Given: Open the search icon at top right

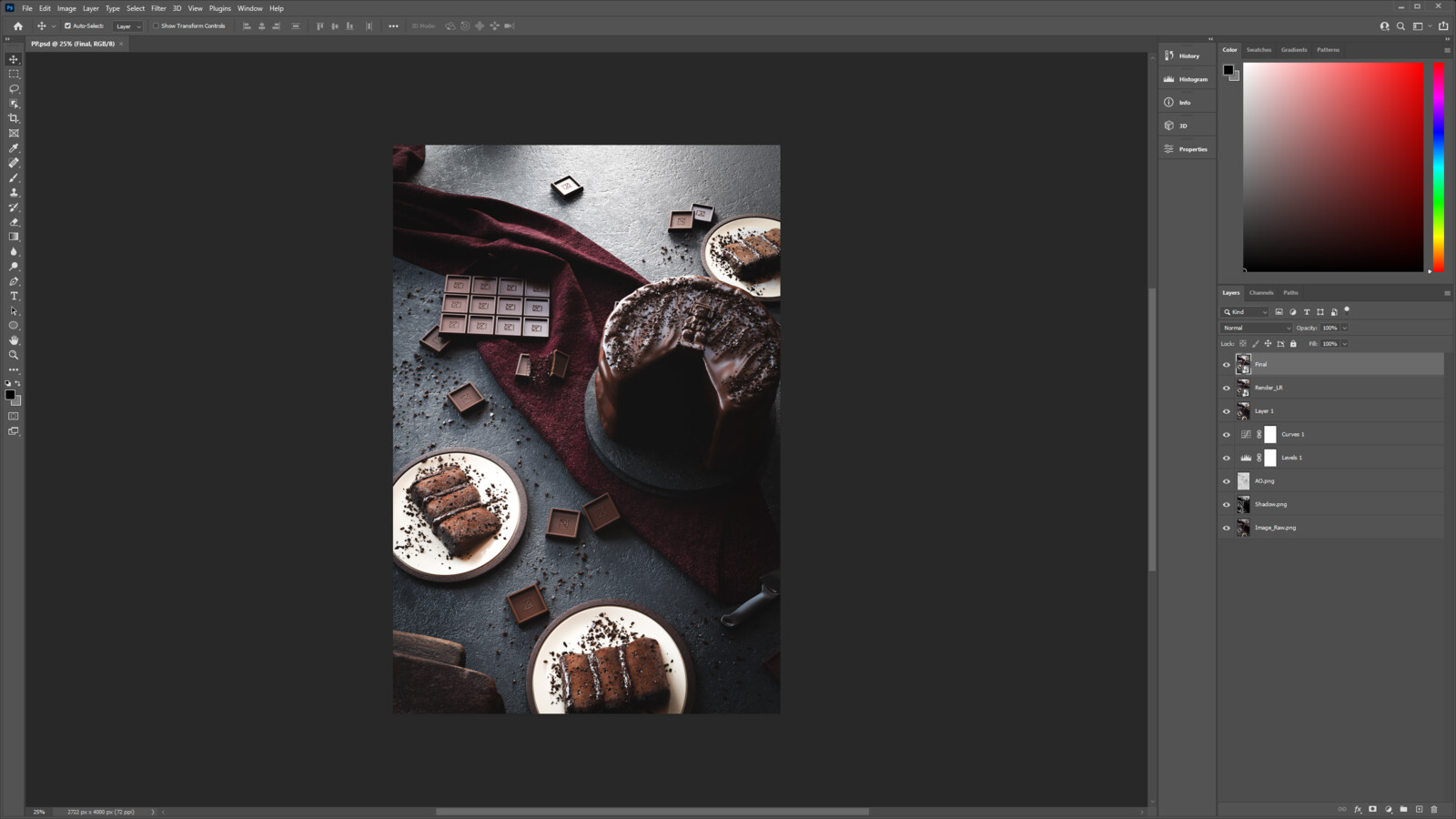Looking at the screenshot, I should 1400,26.
